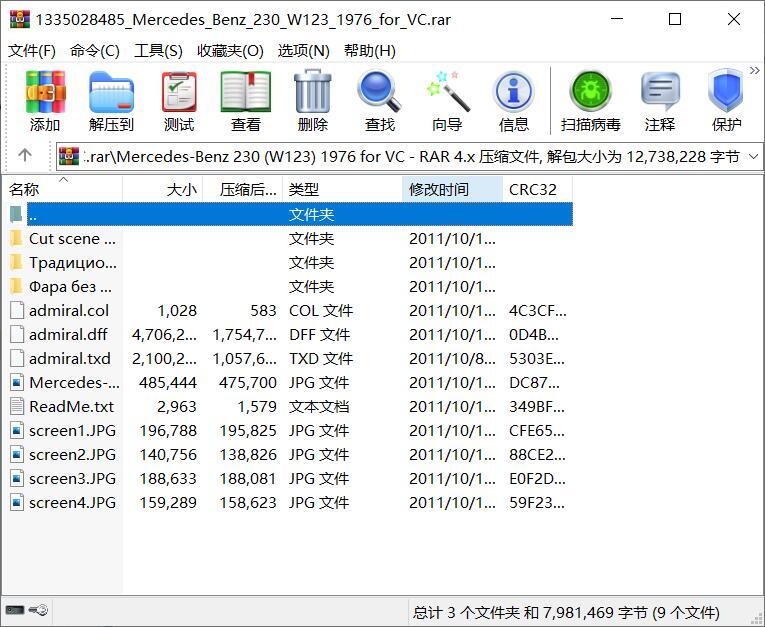Open the Find (查找) magnifier tool
Image resolution: width=765 pixels, height=627 pixels.
pos(380,101)
